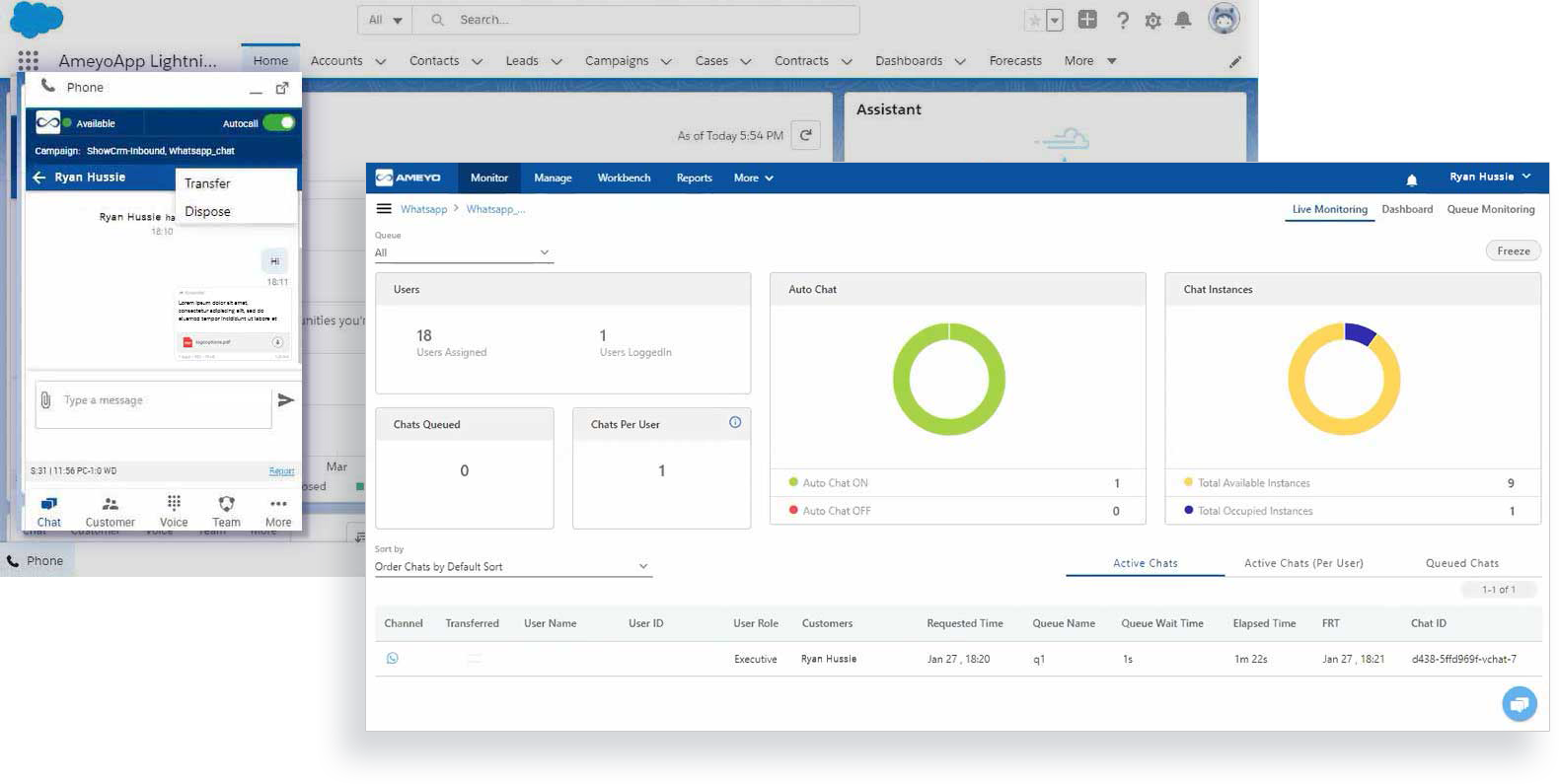Open the All search scope dropdown
This screenshot has width=1559, height=784.
pos(385,20)
